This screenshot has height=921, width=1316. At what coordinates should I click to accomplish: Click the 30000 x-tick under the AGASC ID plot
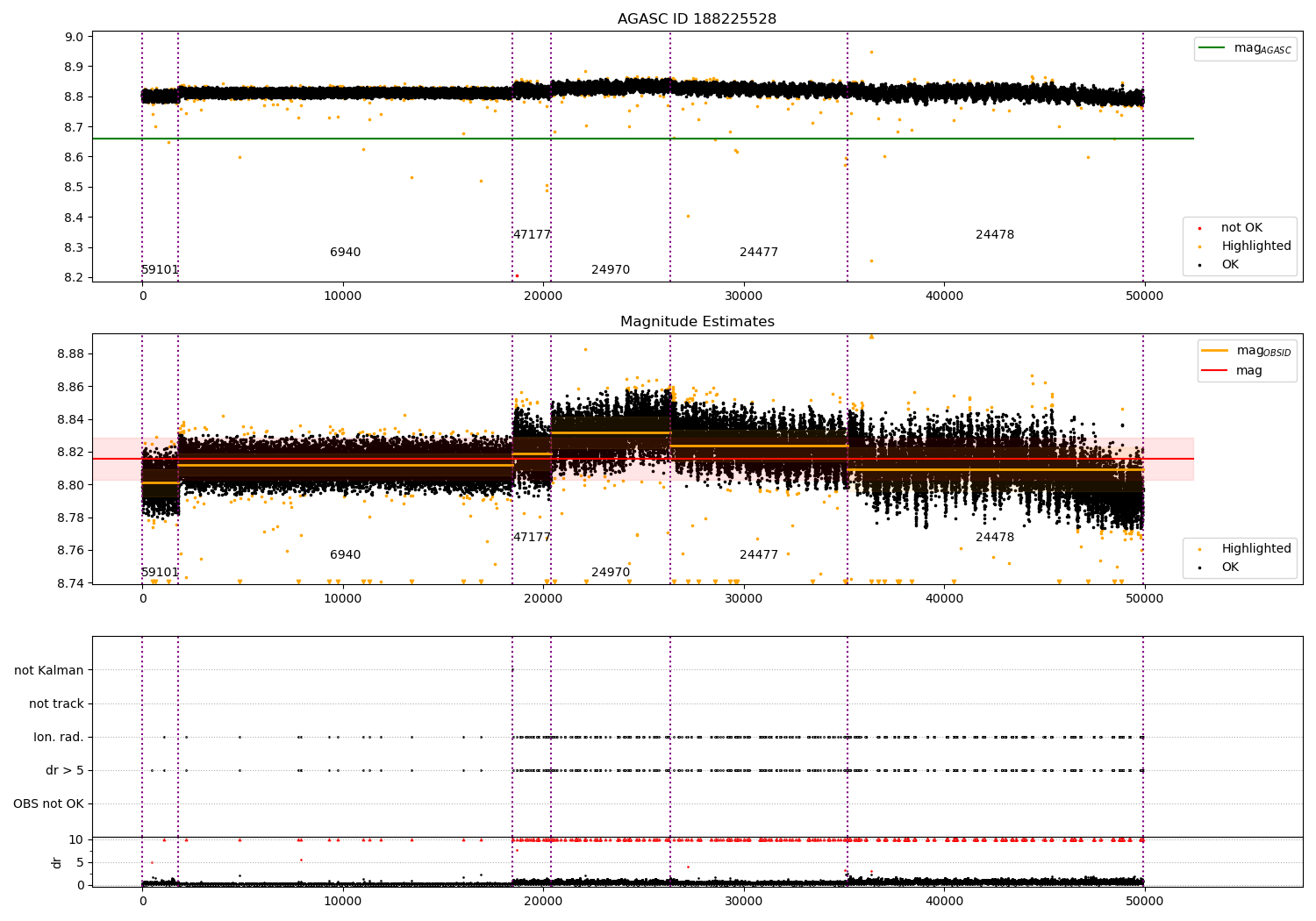coord(743,296)
